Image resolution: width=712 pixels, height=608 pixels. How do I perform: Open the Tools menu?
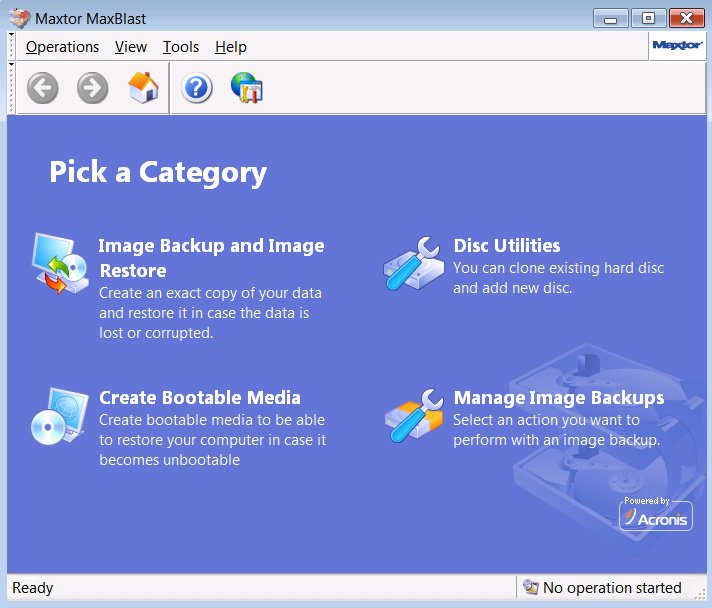181,47
